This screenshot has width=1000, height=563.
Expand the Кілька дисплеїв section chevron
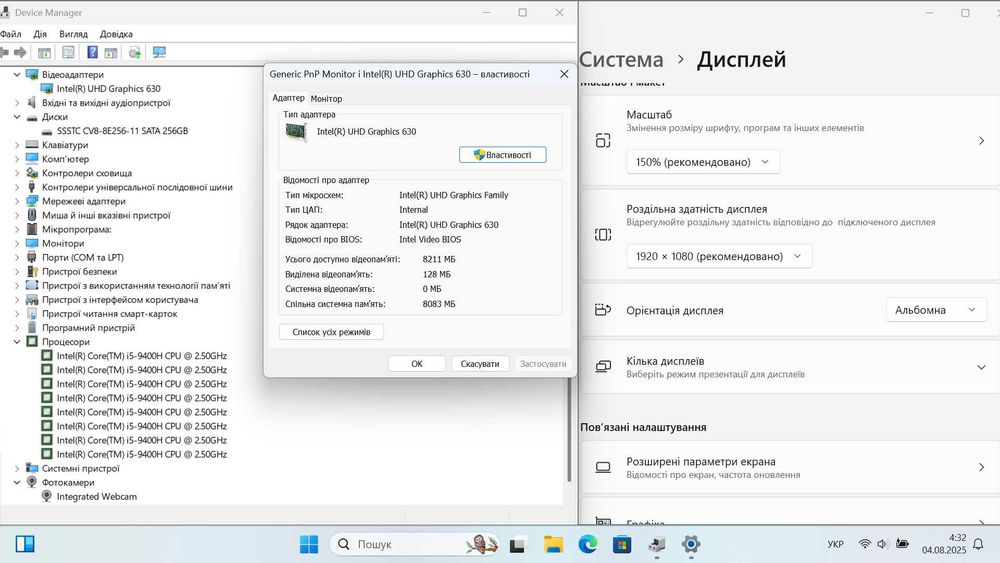click(x=981, y=367)
